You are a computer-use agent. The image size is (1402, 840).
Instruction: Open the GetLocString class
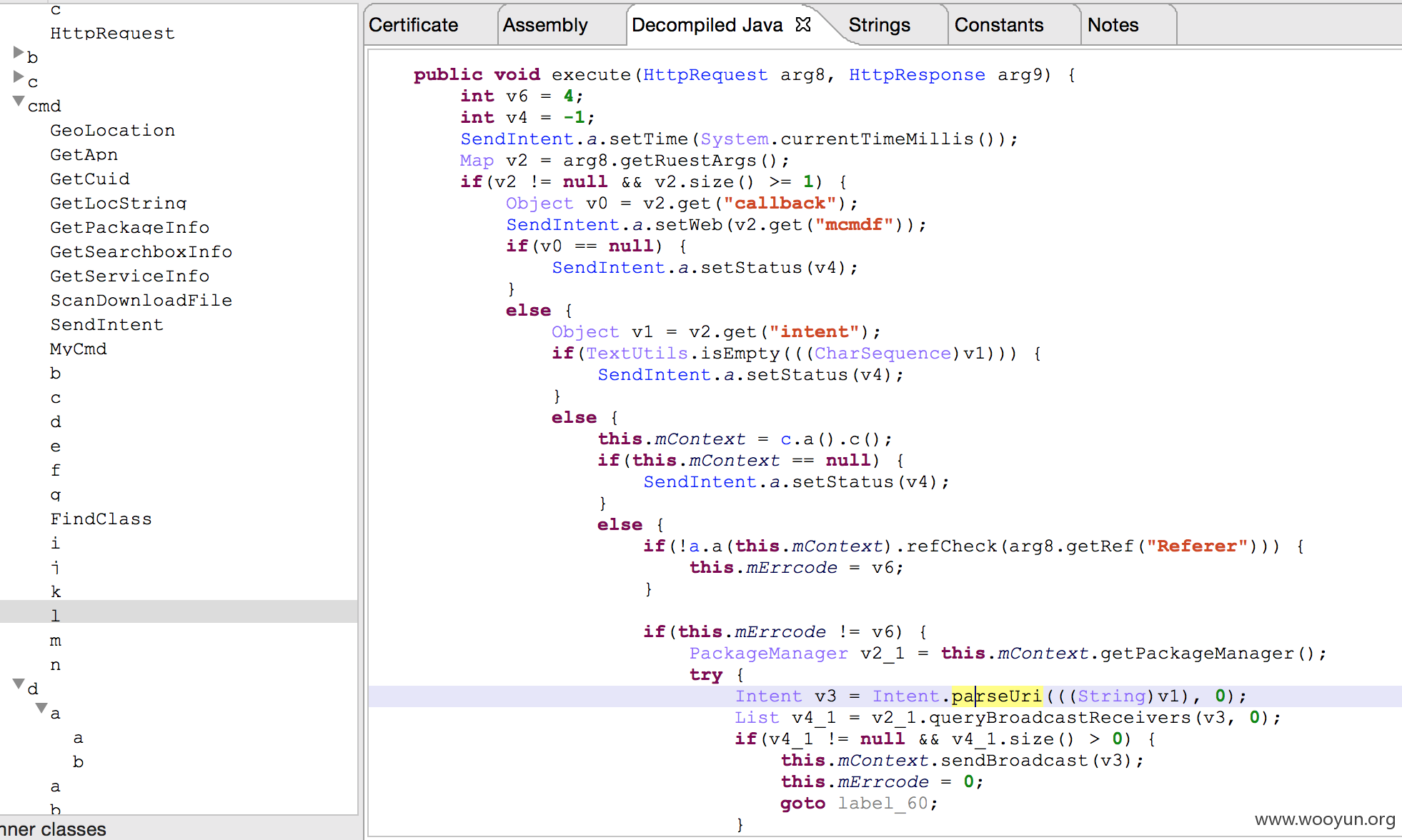tap(118, 203)
